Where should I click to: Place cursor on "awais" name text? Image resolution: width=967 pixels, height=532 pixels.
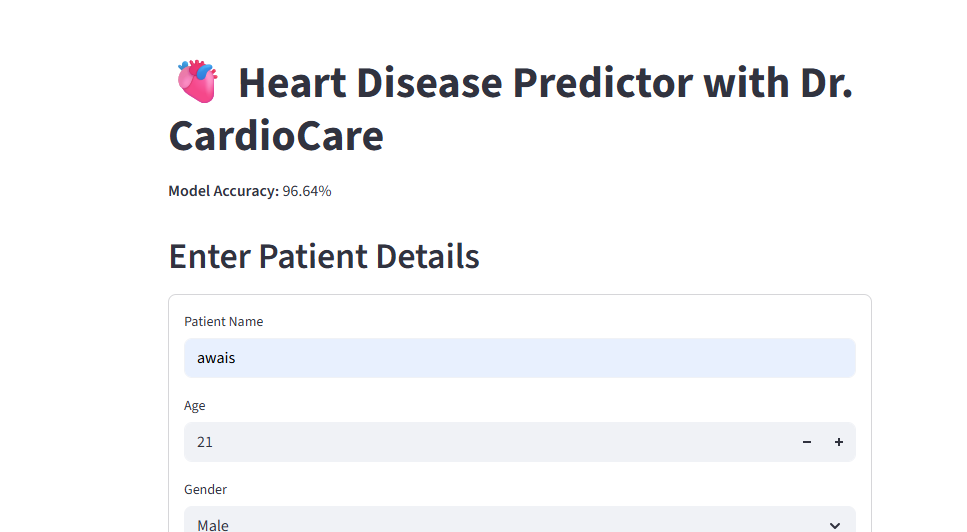pos(216,358)
